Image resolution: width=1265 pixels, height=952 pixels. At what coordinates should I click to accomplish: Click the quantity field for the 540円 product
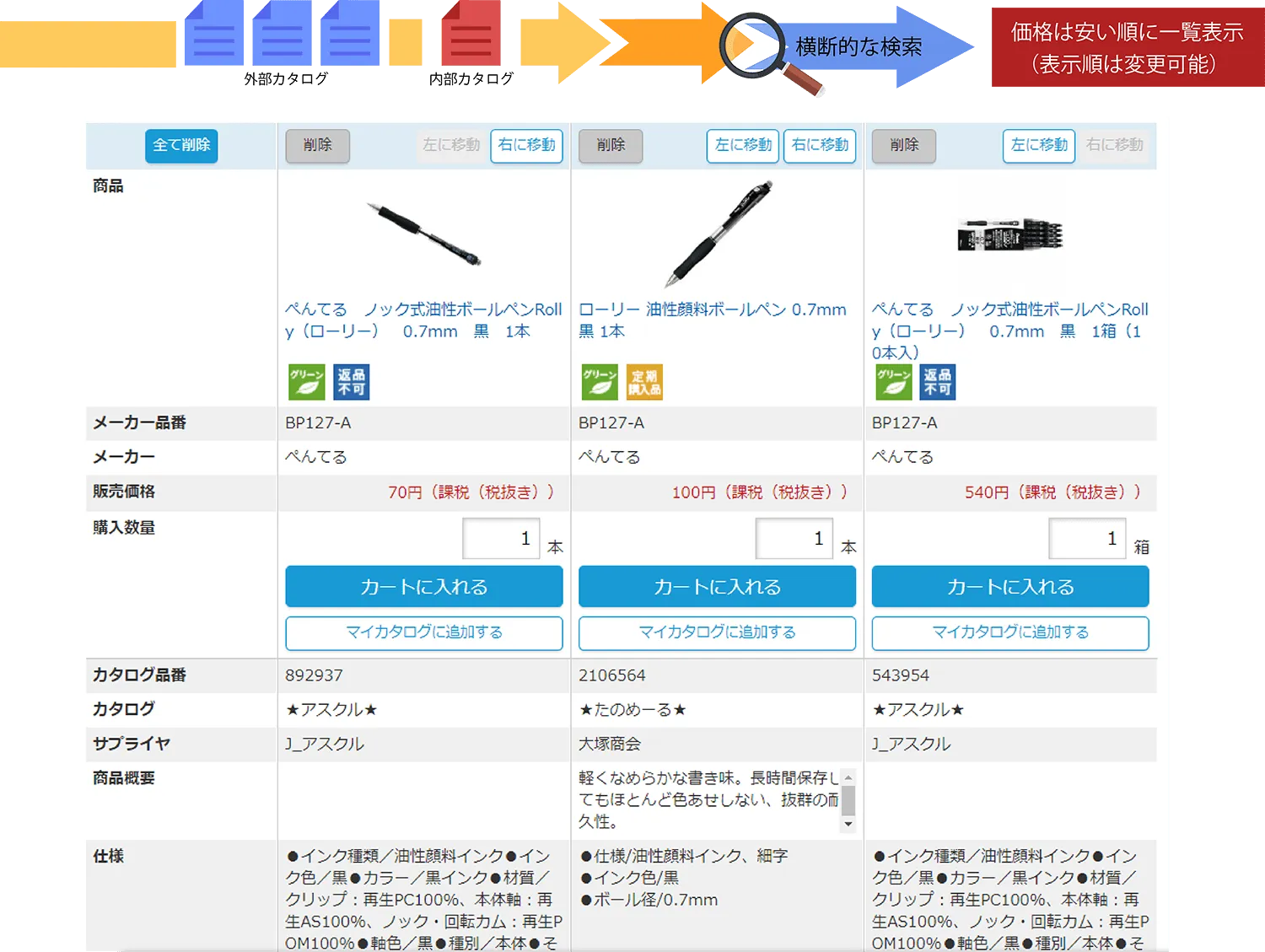(x=1088, y=539)
